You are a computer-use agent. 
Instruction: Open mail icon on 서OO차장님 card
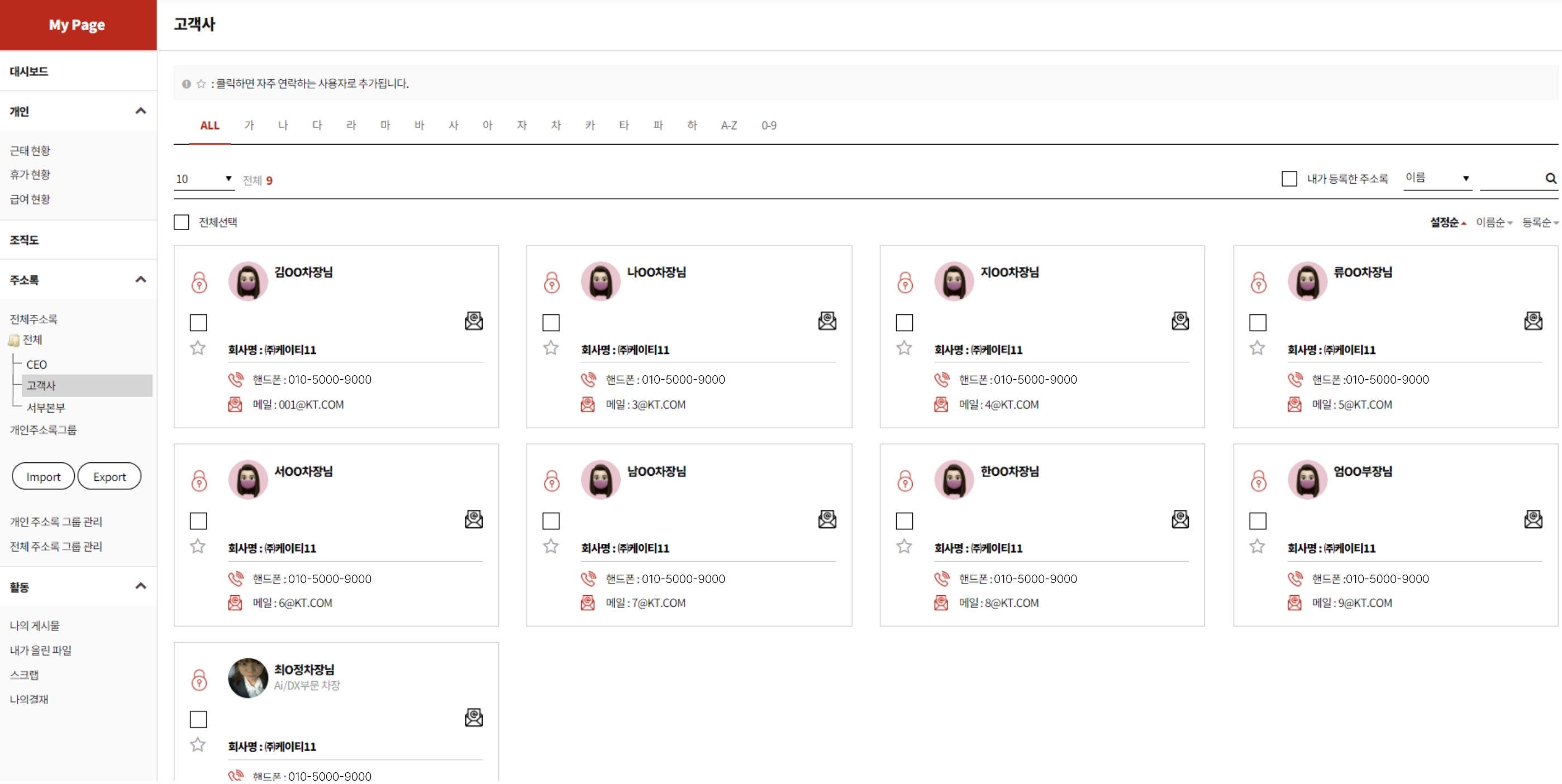pyautogui.click(x=474, y=520)
